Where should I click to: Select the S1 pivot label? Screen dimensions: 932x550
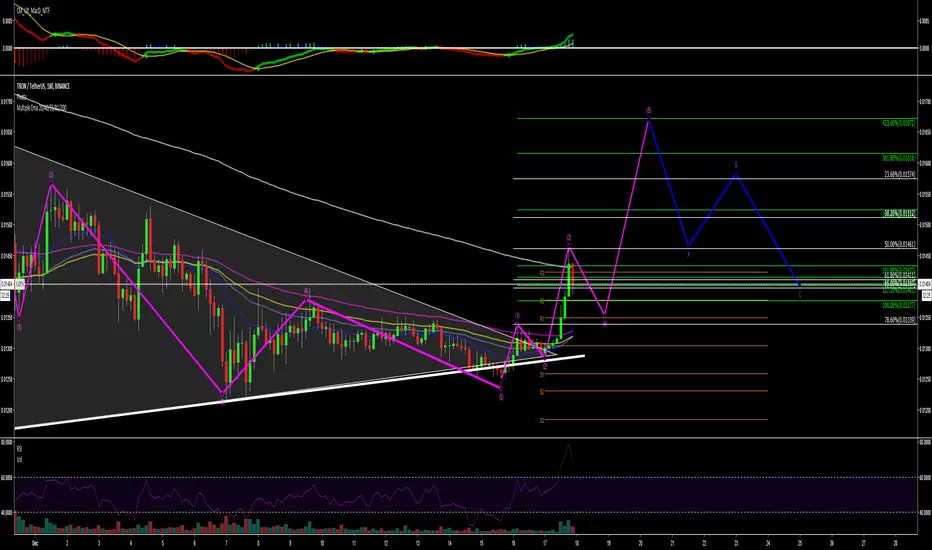click(x=542, y=375)
